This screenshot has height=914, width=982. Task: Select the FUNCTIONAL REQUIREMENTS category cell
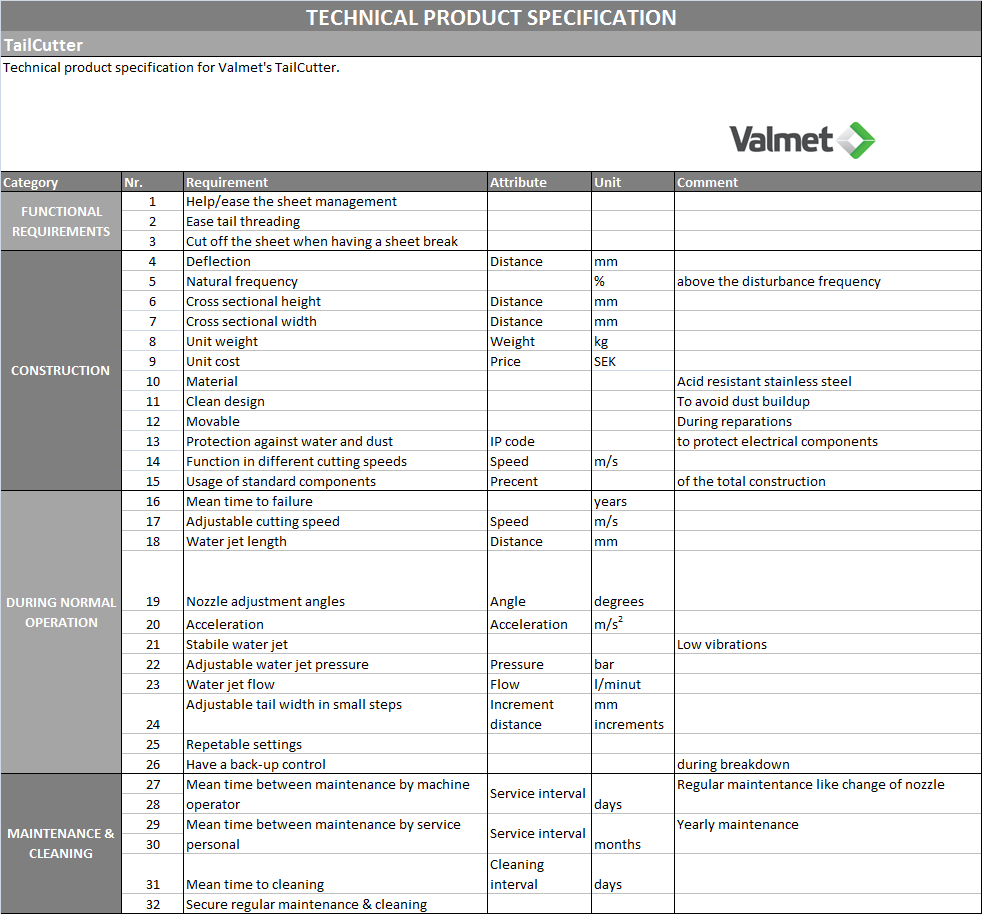click(61, 221)
